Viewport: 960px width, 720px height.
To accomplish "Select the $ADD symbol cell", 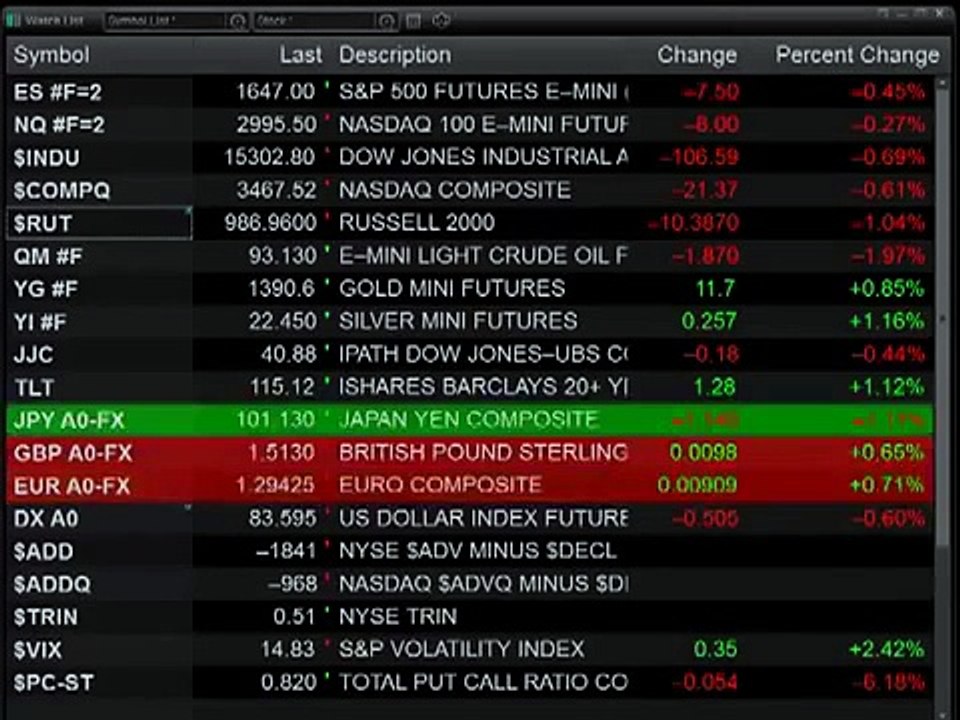I will click(x=100, y=552).
